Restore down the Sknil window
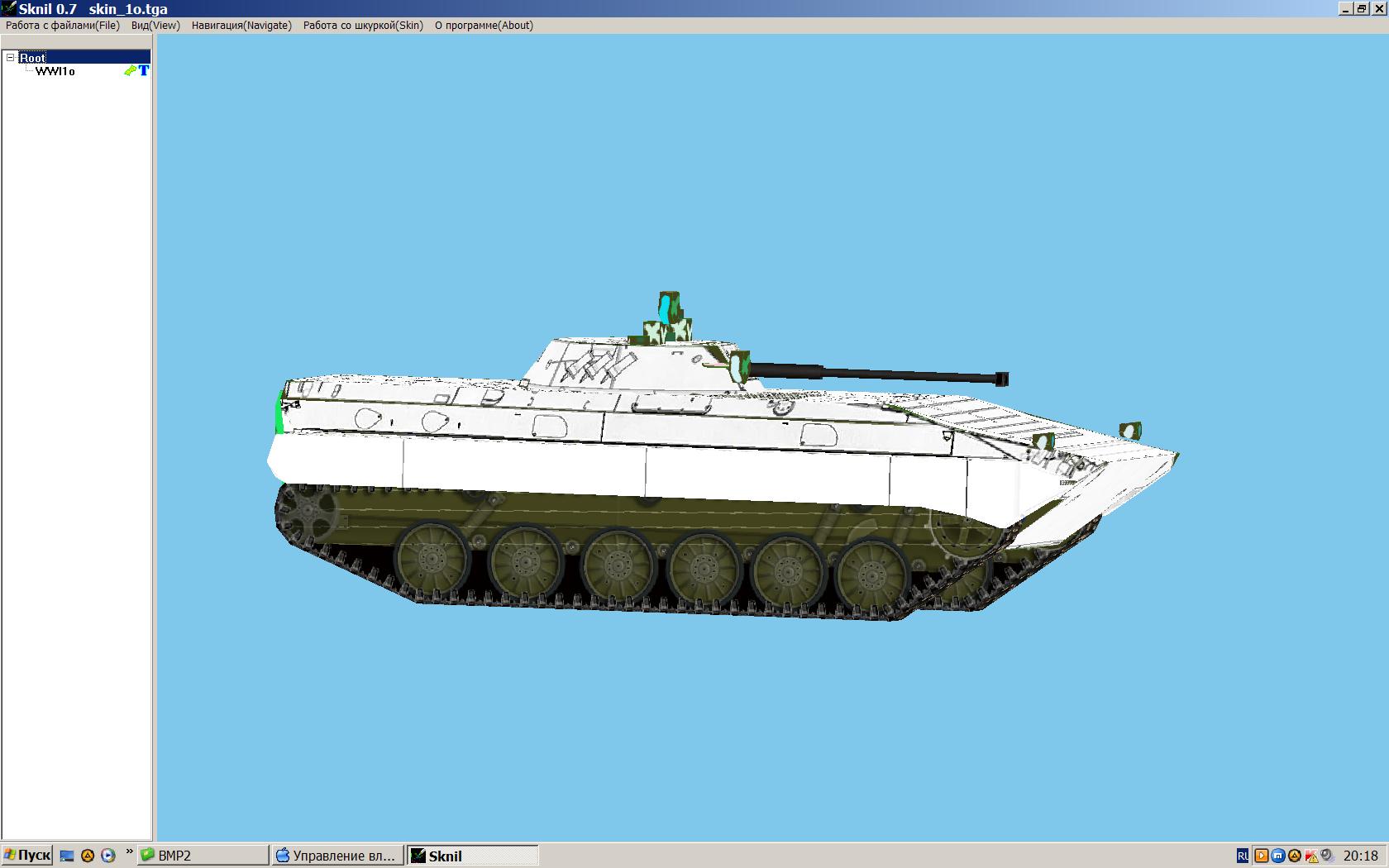1389x868 pixels. pyautogui.click(x=1361, y=9)
